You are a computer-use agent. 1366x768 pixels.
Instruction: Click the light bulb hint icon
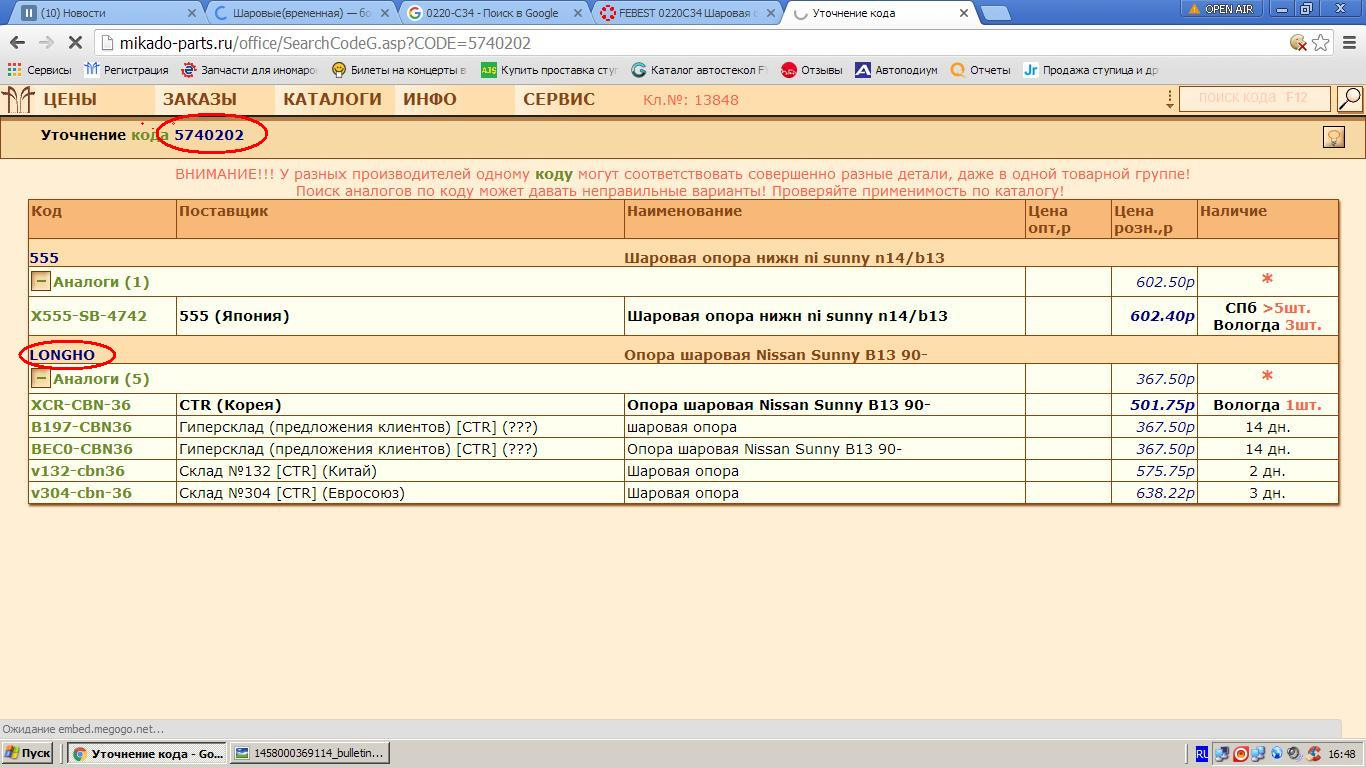[x=1334, y=137]
